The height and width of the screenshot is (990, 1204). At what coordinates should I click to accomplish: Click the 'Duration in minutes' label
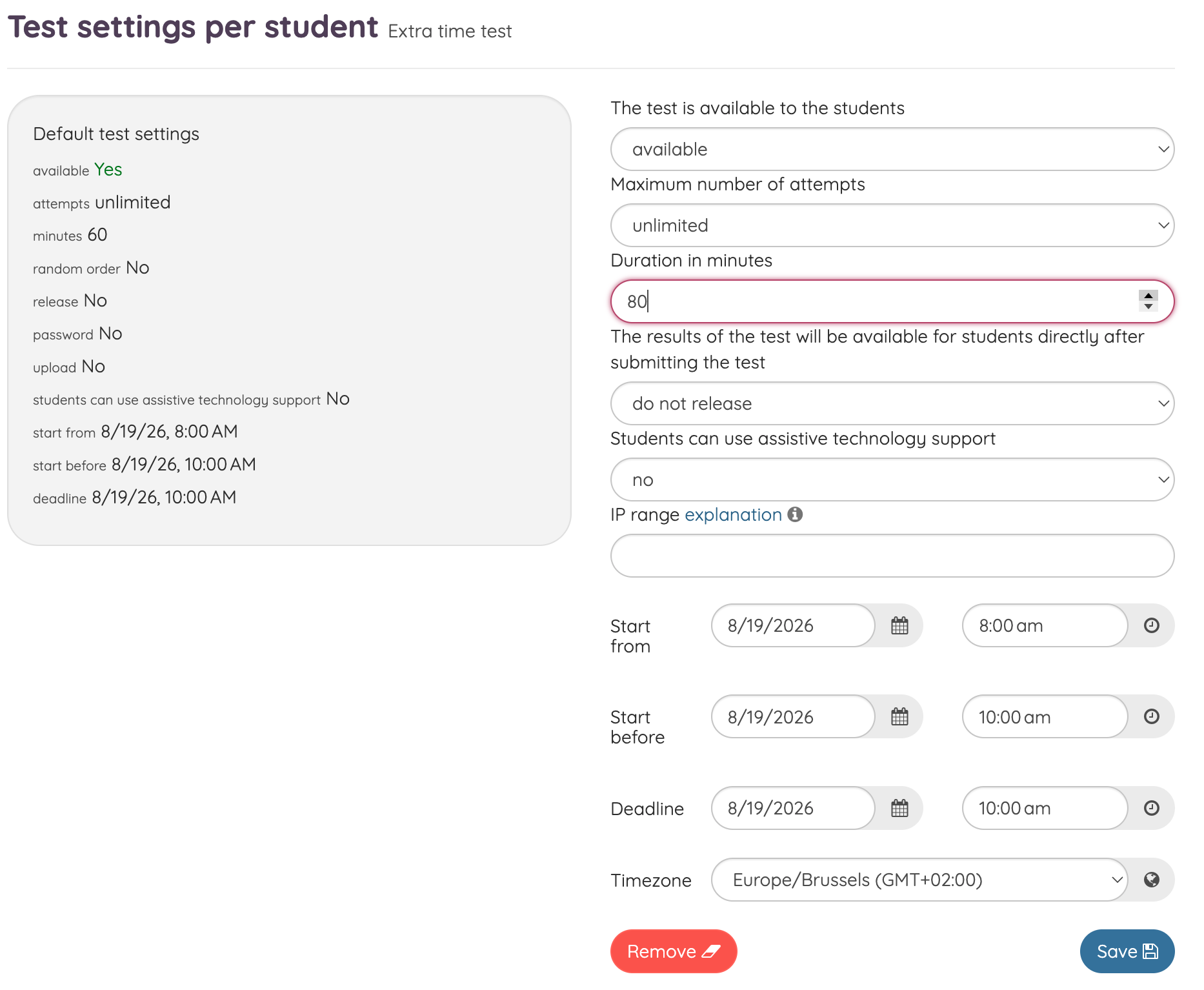coord(691,260)
